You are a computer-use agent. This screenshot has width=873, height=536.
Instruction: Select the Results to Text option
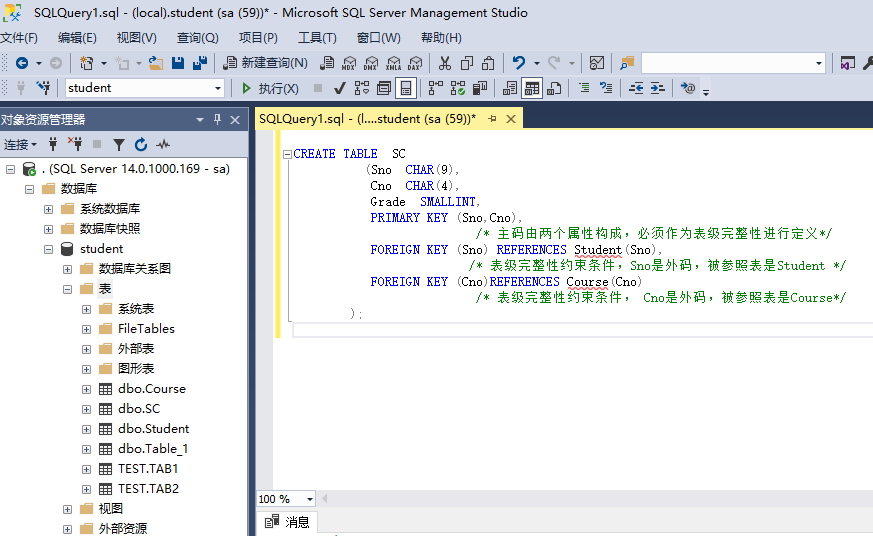[x=509, y=88]
